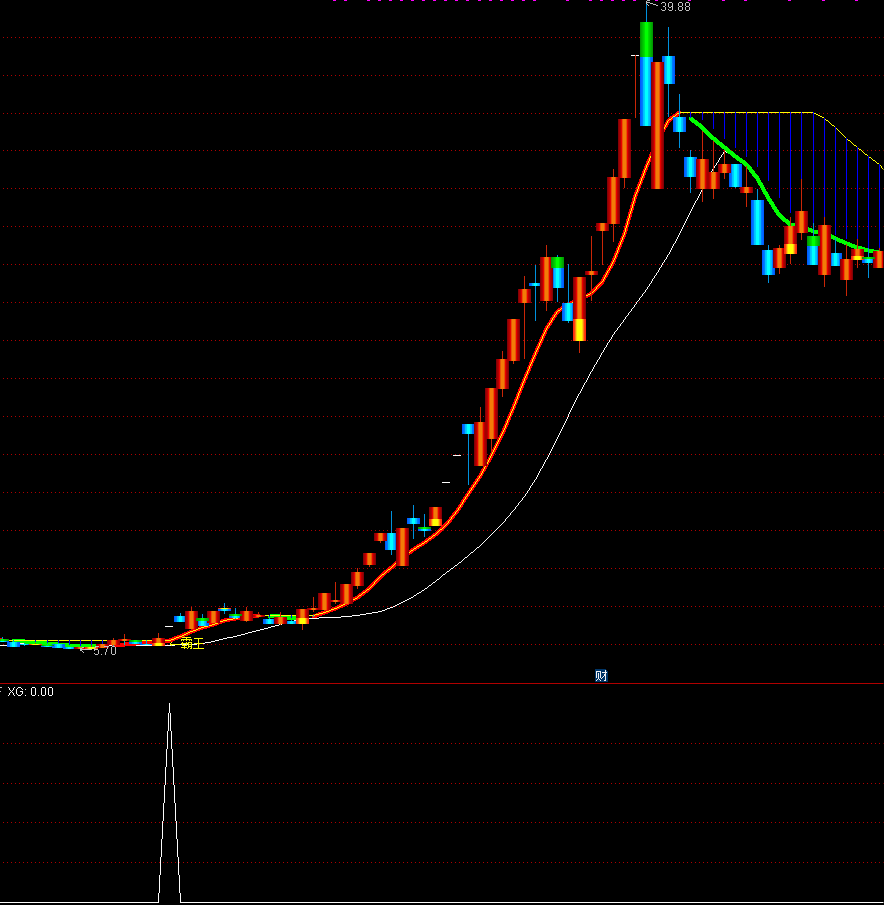Screen dimensions: 884x905
Task: Select the yellow-bottomed candle below the red average line
Action: pyautogui.click(x=579, y=328)
